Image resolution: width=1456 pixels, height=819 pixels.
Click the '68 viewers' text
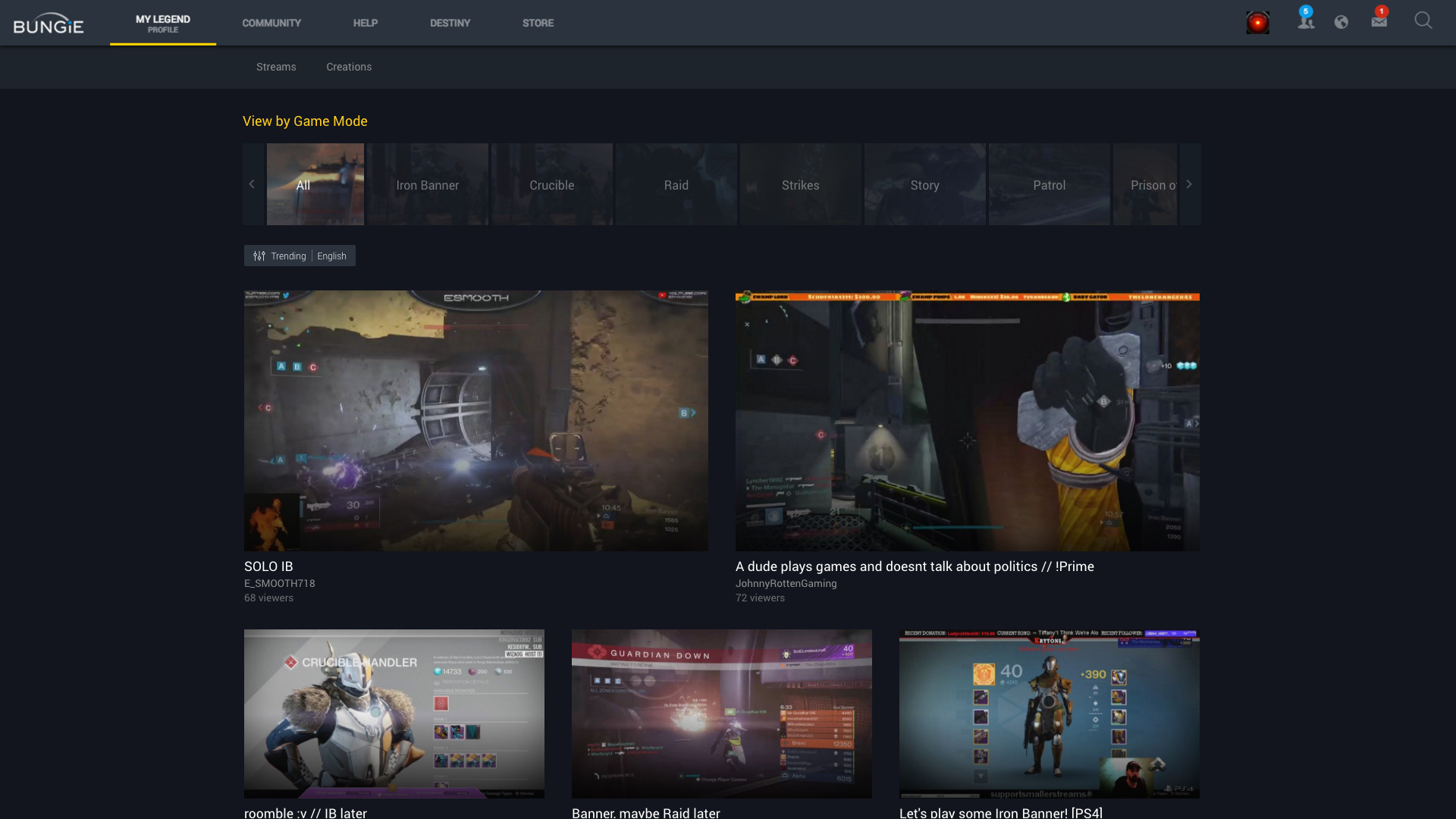pyautogui.click(x=268, y=598)
